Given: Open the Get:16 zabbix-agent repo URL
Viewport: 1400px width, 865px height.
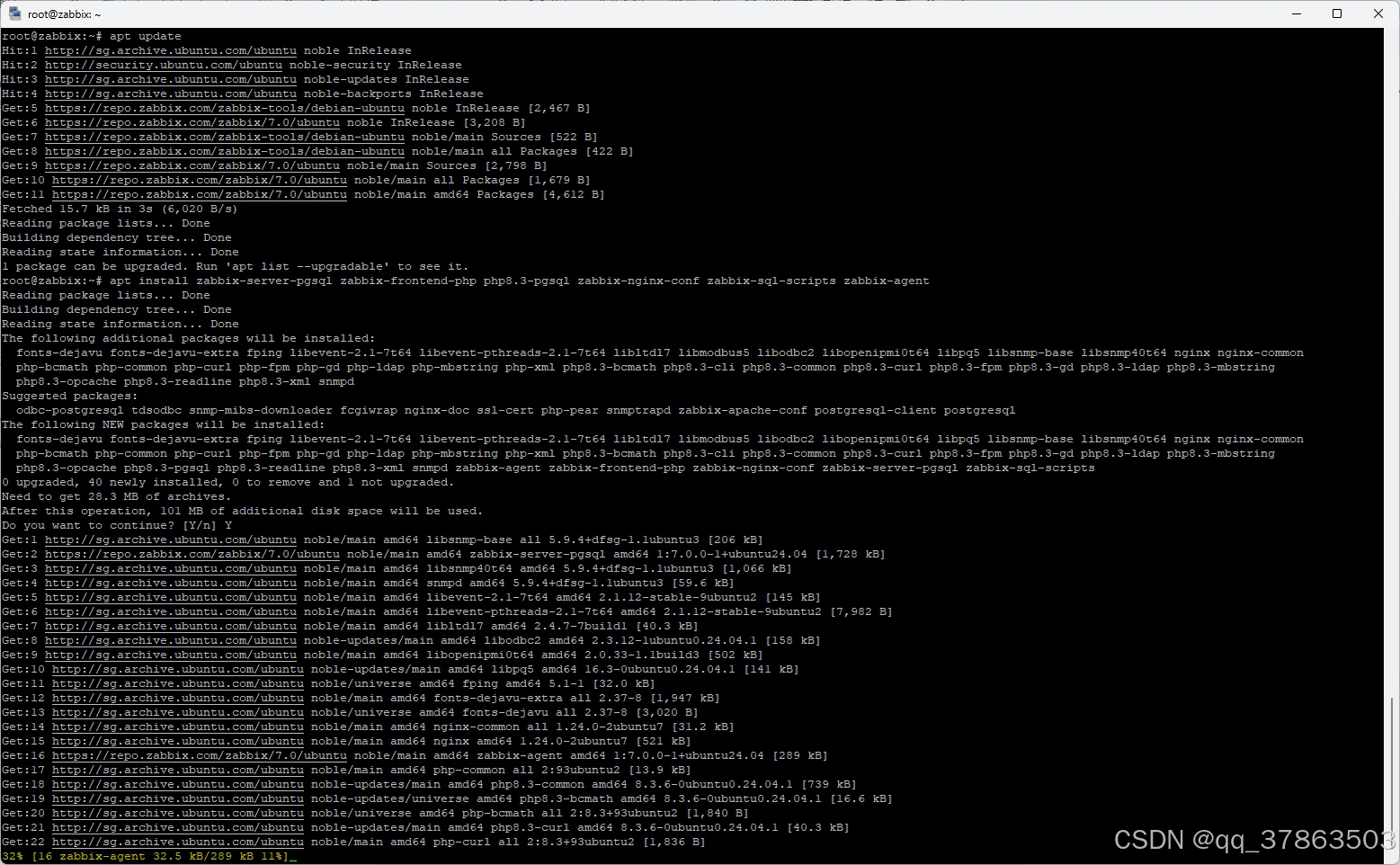Looking at the screenshot, I should point(200,756).
